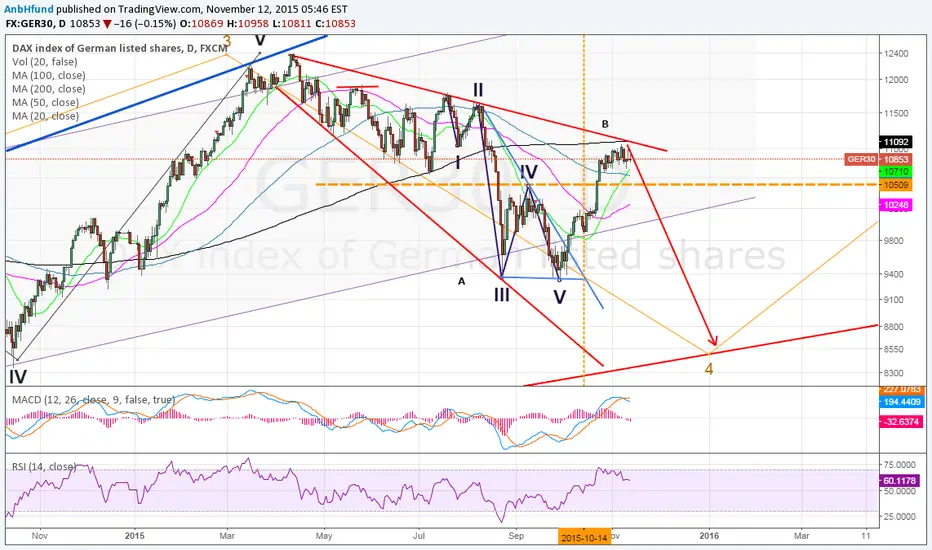932x550 pixels.
Task: Click the 12400 price axis label
Action: (896, 54)
